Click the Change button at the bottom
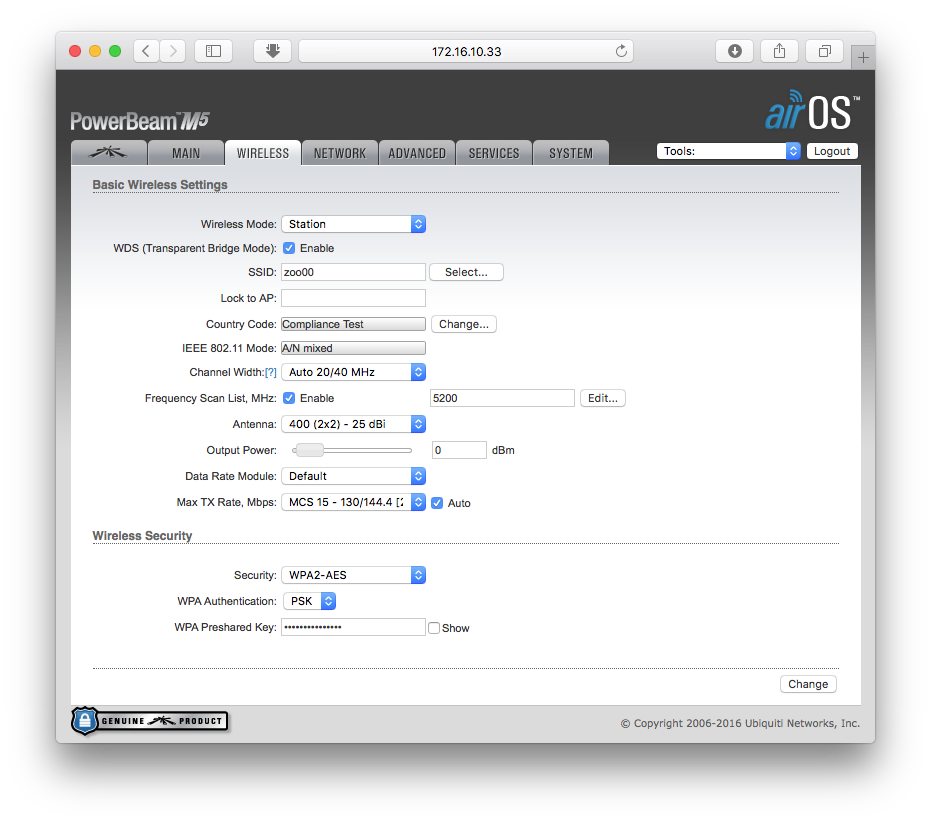 [808, 684]
